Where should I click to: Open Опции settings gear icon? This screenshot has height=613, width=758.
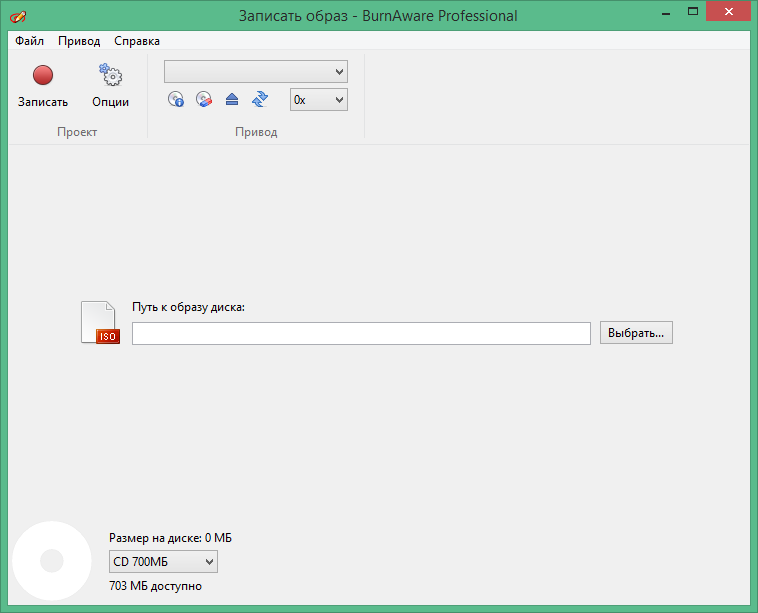[x=110, y=76]
